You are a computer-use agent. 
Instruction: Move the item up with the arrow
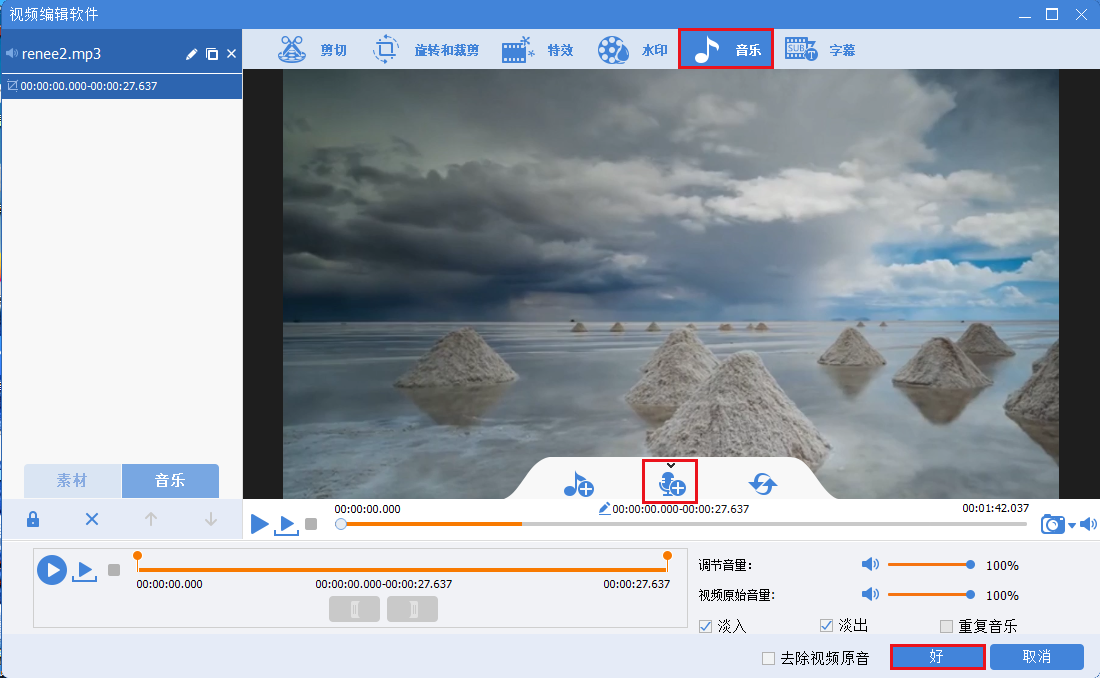[151, 519]
